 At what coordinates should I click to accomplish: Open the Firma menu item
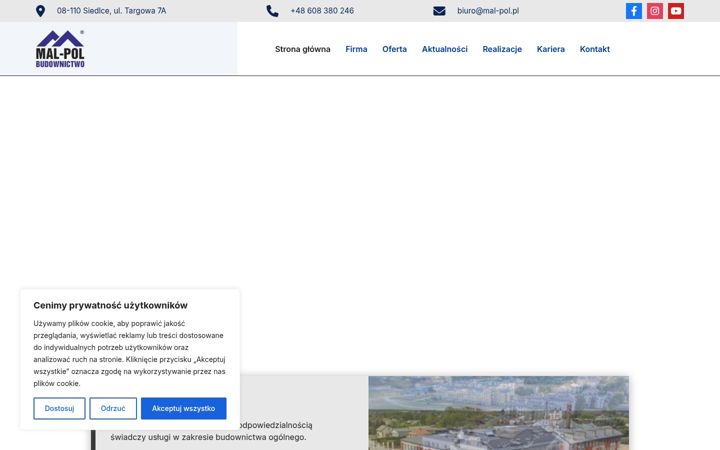click(x=356, y=49)
